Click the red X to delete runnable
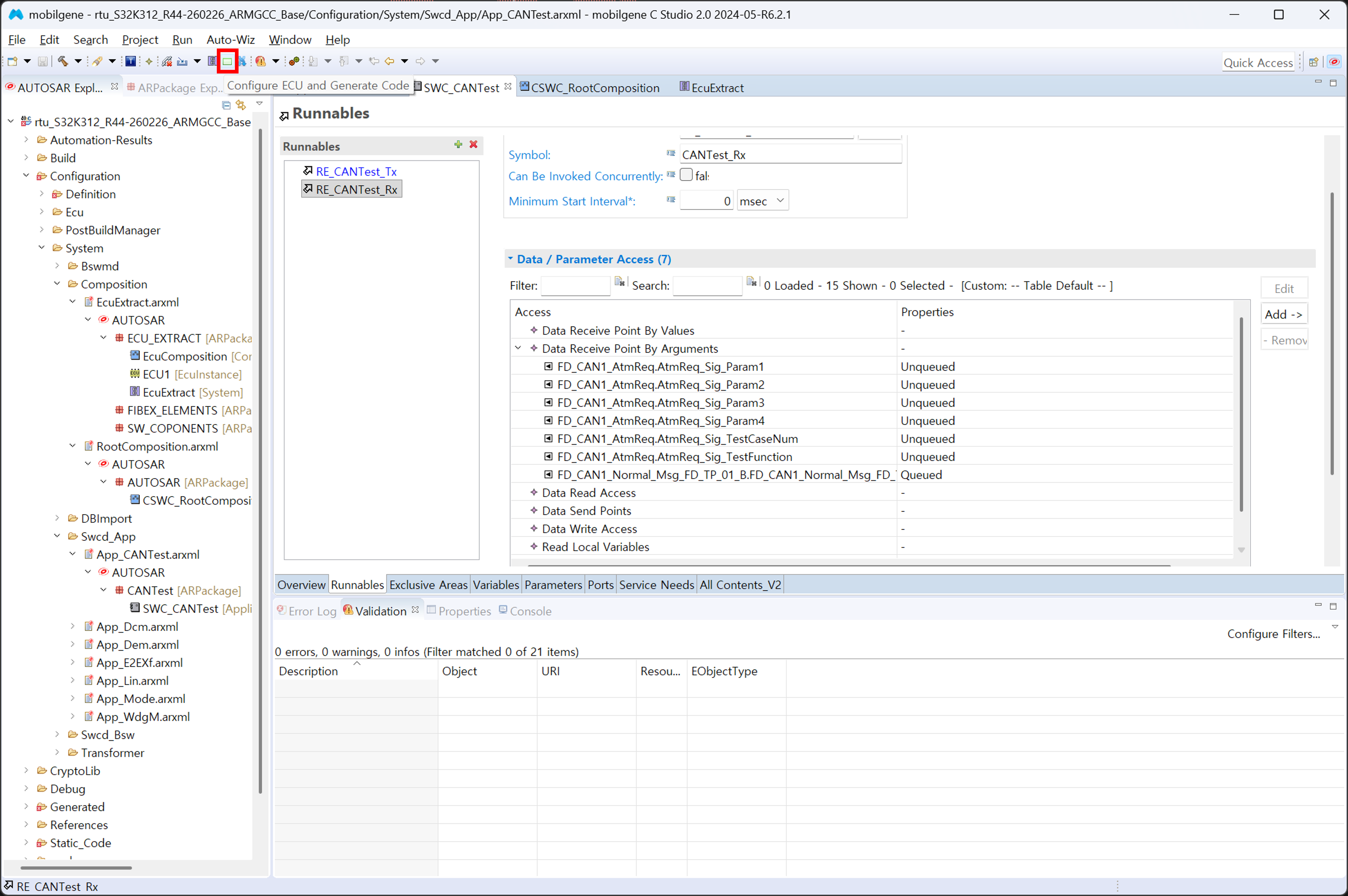1348x896 pixels. 473,144
